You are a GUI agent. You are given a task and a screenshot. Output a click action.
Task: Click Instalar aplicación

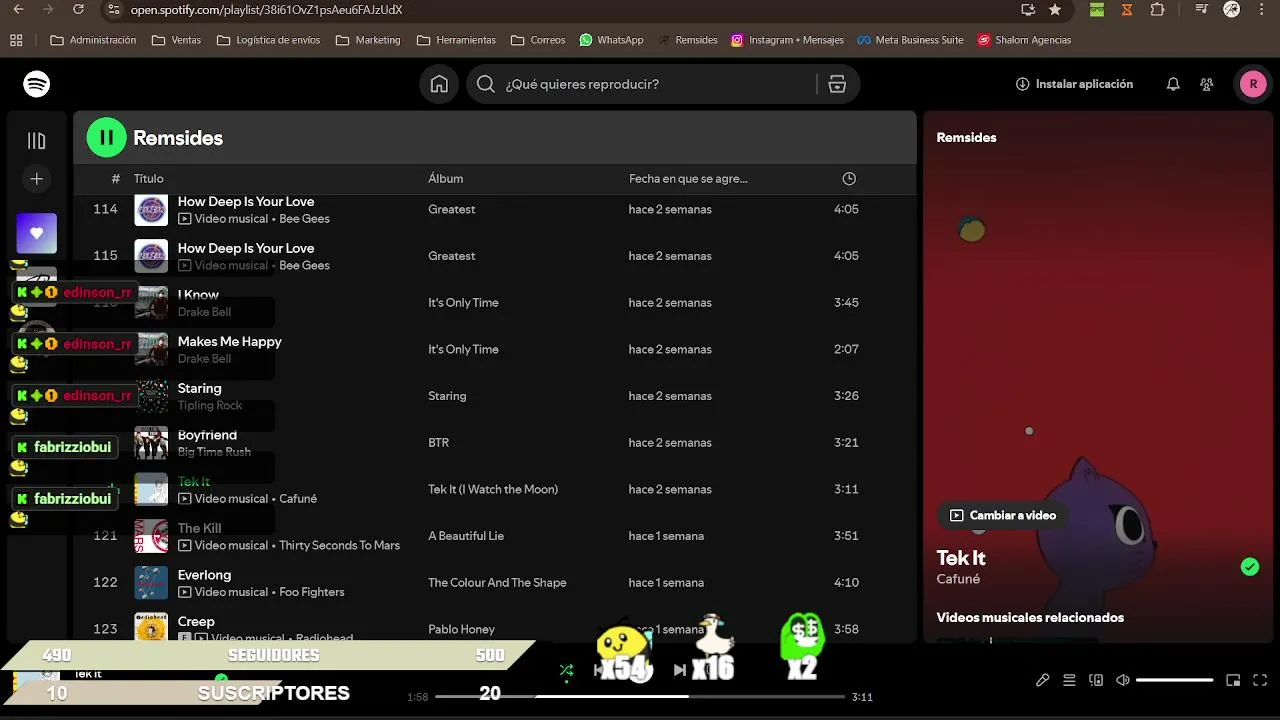(1074, 84)
